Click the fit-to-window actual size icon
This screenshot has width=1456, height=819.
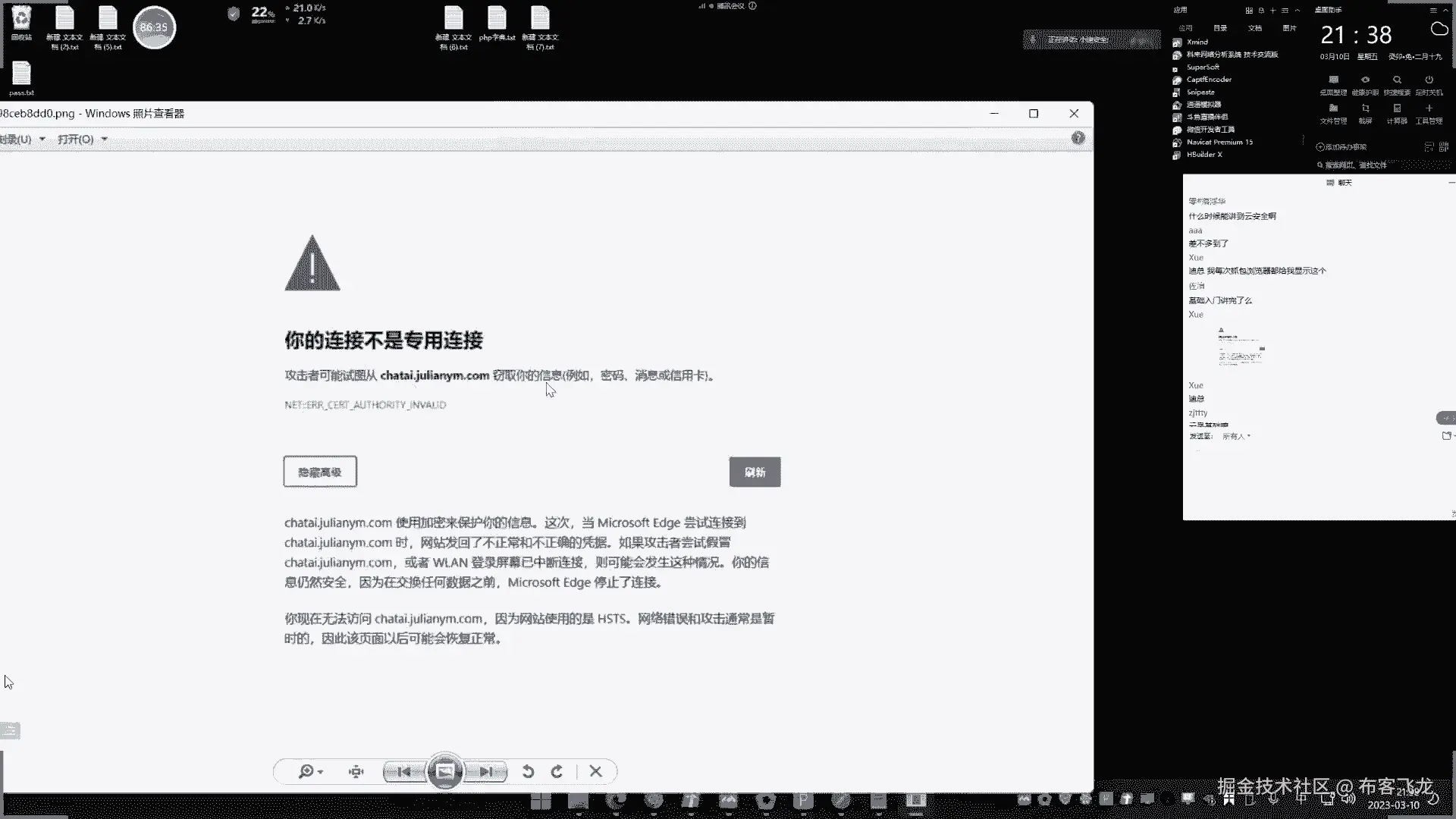356,771
